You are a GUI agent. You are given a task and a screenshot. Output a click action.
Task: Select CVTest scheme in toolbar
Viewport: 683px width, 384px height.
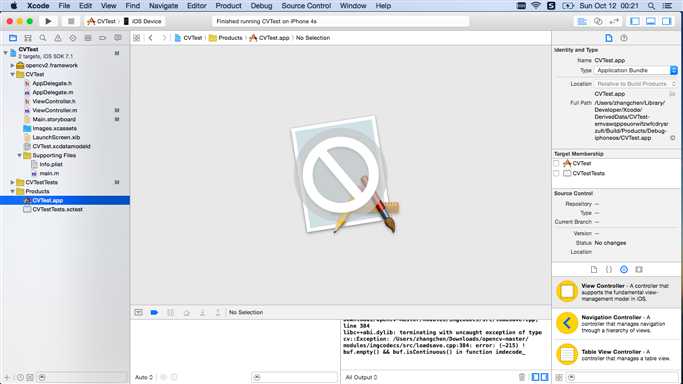coord(101,21)
